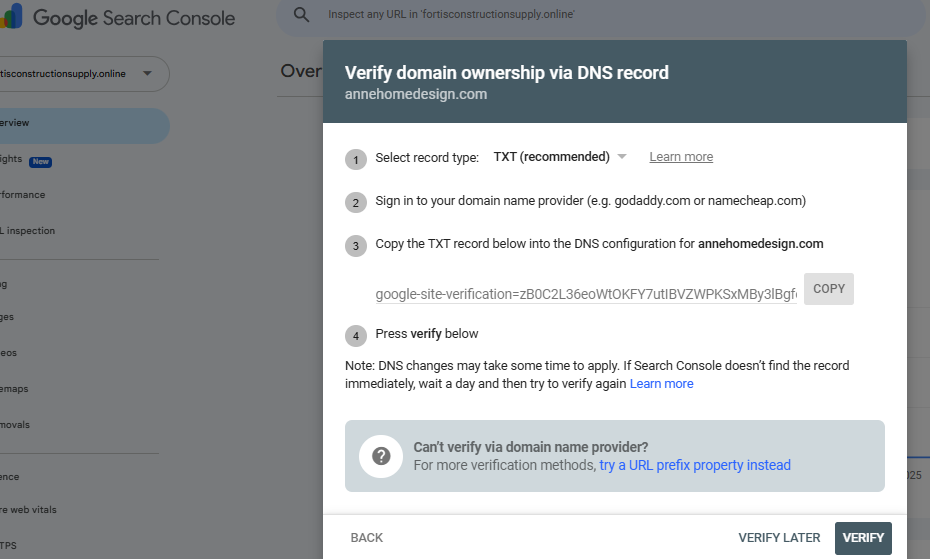The height and width of the screenshot is (559, 930).
Task: Go to URL inspection in sidebar
Action: click(28, 231)
